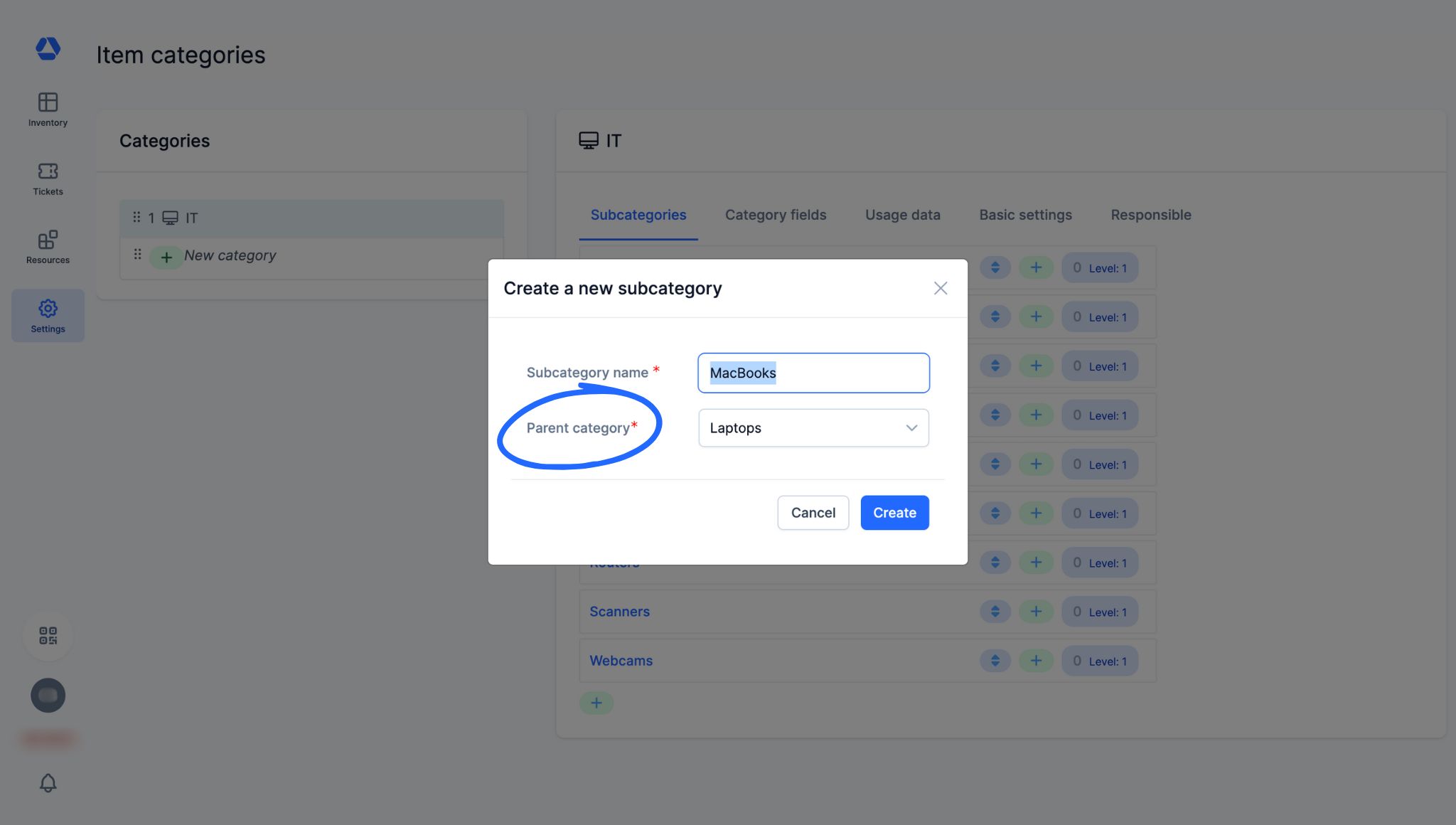Image resolution: width=1456 pixels, height=825 pixels.
Task: Open the QR code scanner button
Action: pos(48,635)
